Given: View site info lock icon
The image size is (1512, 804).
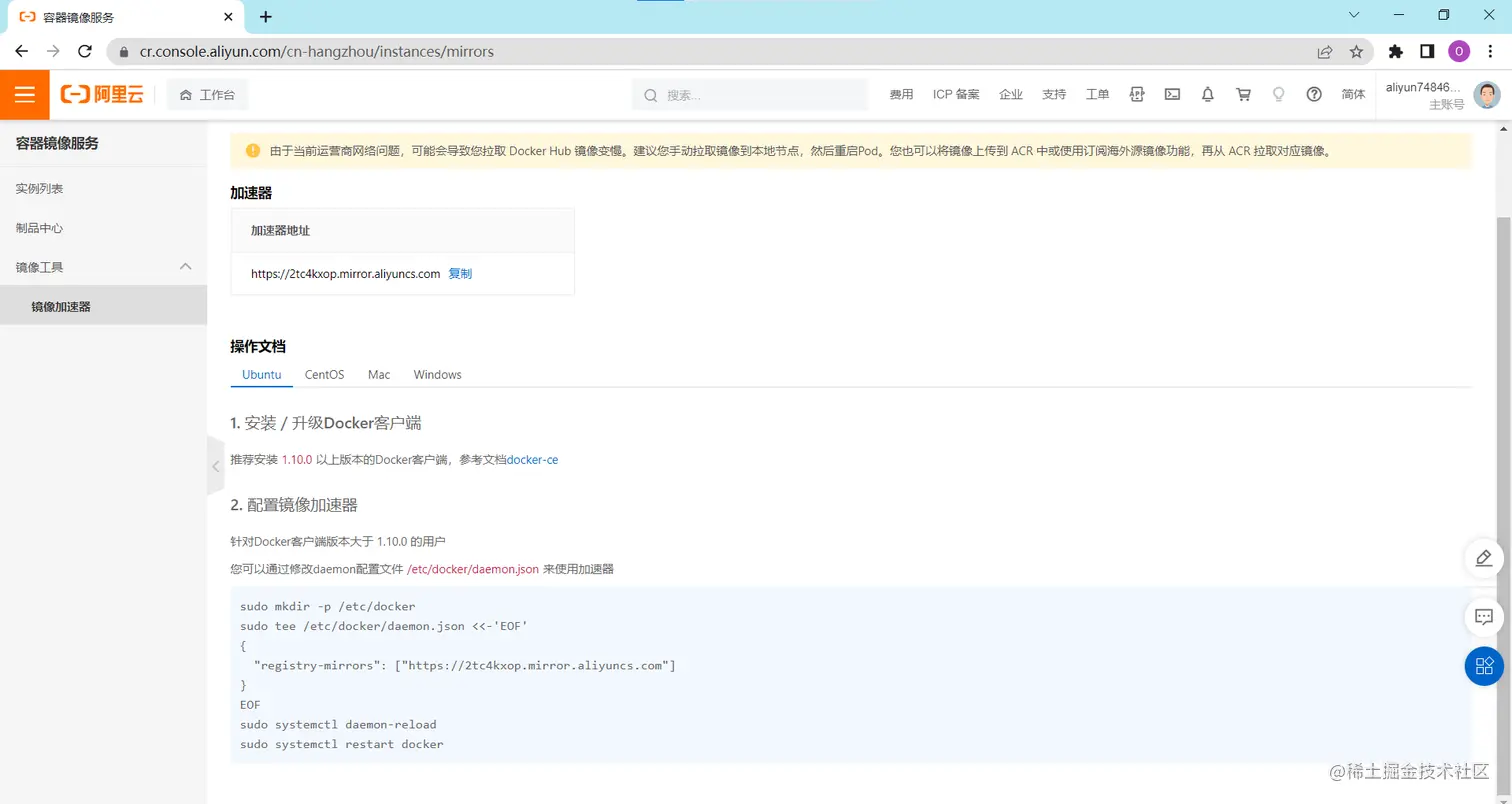Looking at the screenshot, I should point(125,51).
